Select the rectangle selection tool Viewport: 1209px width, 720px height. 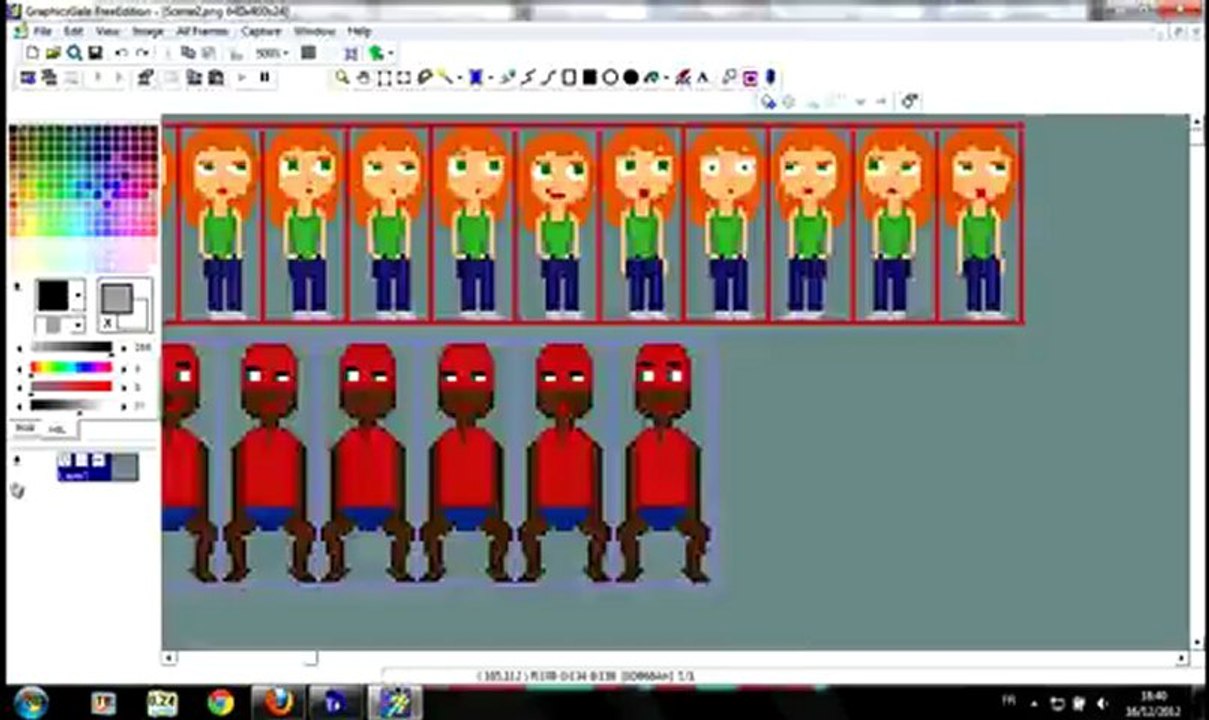point(383,77)
